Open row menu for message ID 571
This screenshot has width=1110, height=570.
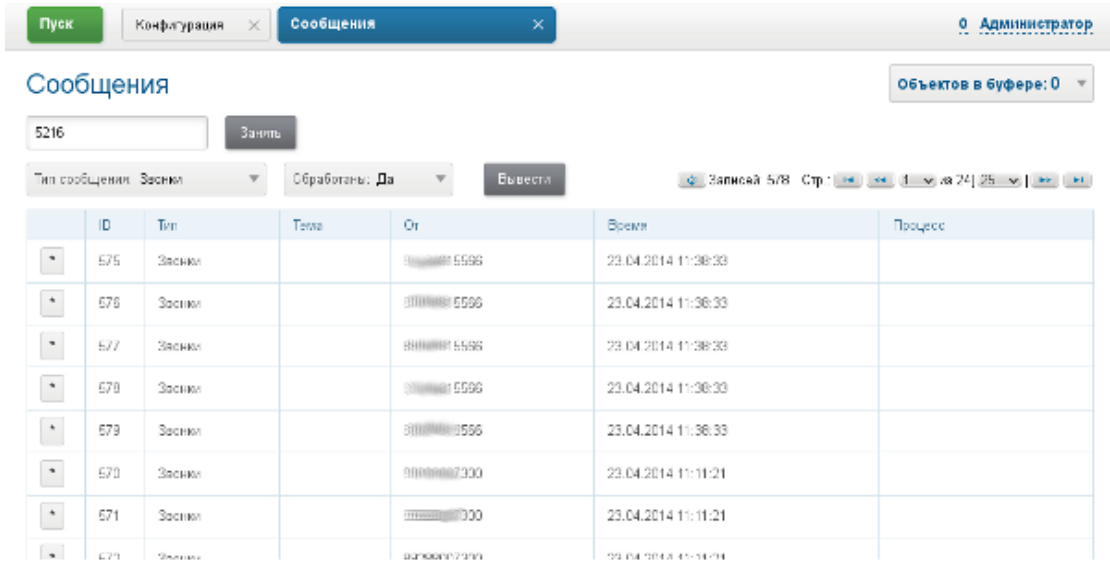coord(52,515)
